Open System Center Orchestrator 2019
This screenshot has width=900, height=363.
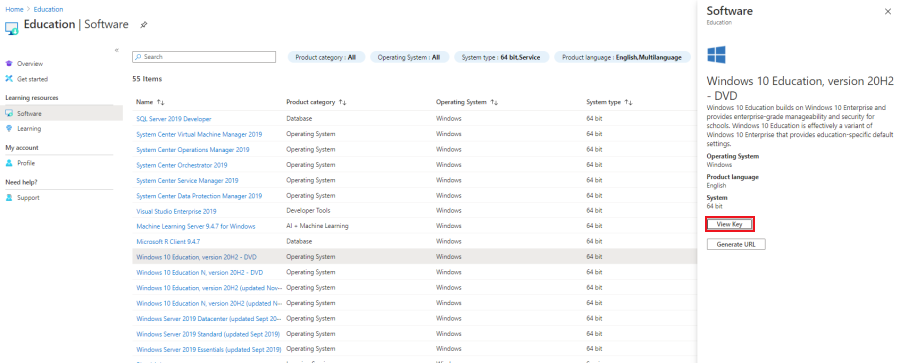coord(182,165)
